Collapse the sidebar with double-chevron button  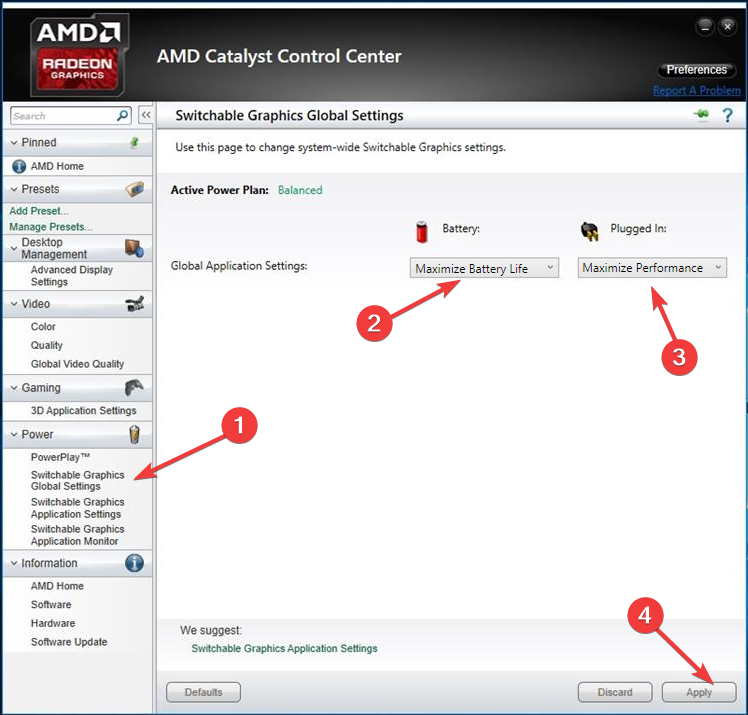pos(146,115)
